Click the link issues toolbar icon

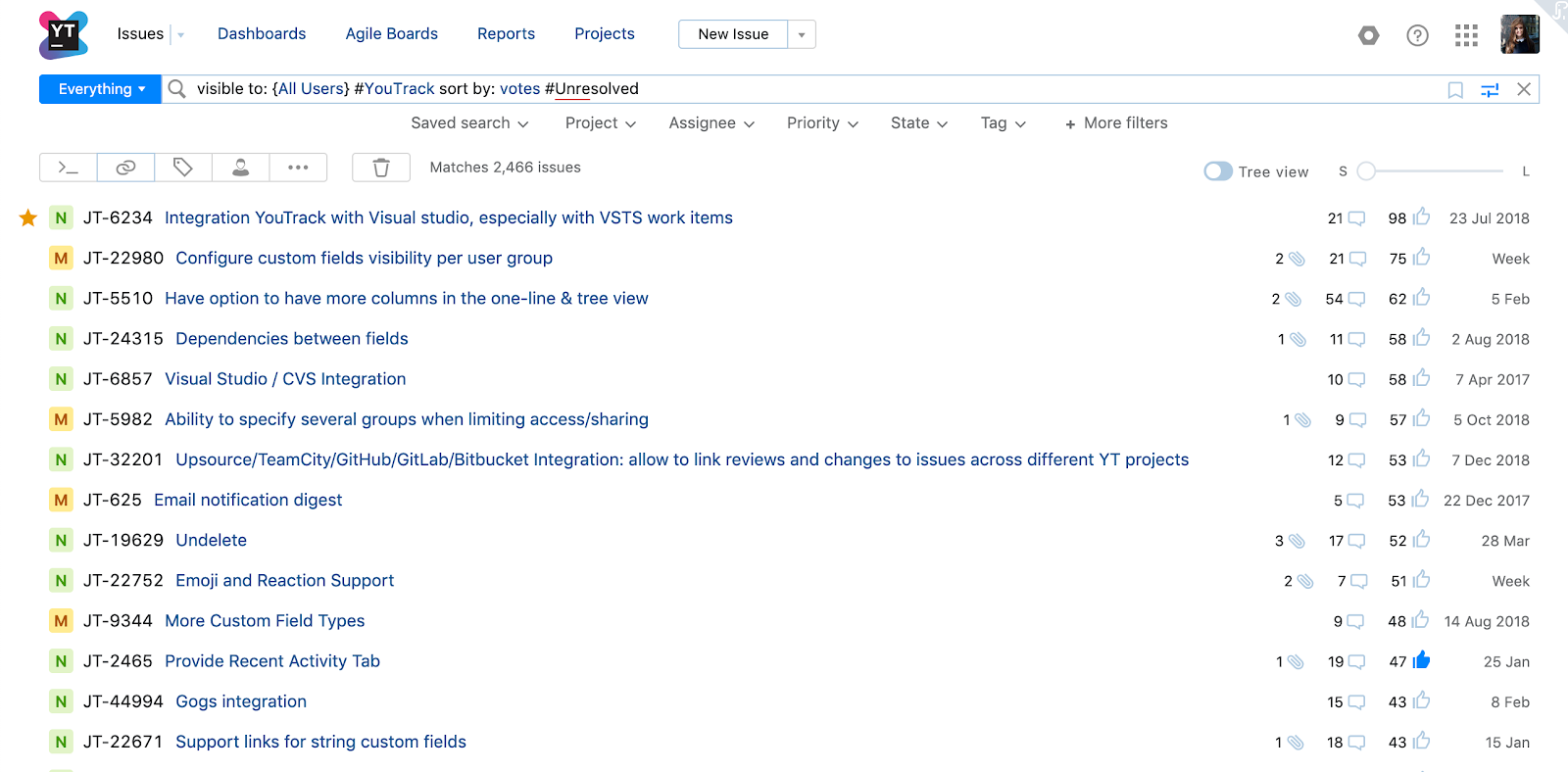pyautogui.click(x=125, y=168)
